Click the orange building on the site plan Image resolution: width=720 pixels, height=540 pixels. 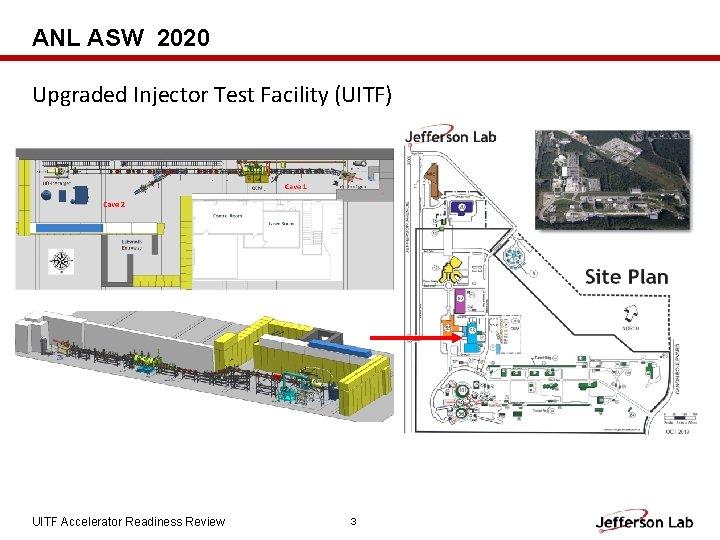(449, 326)
